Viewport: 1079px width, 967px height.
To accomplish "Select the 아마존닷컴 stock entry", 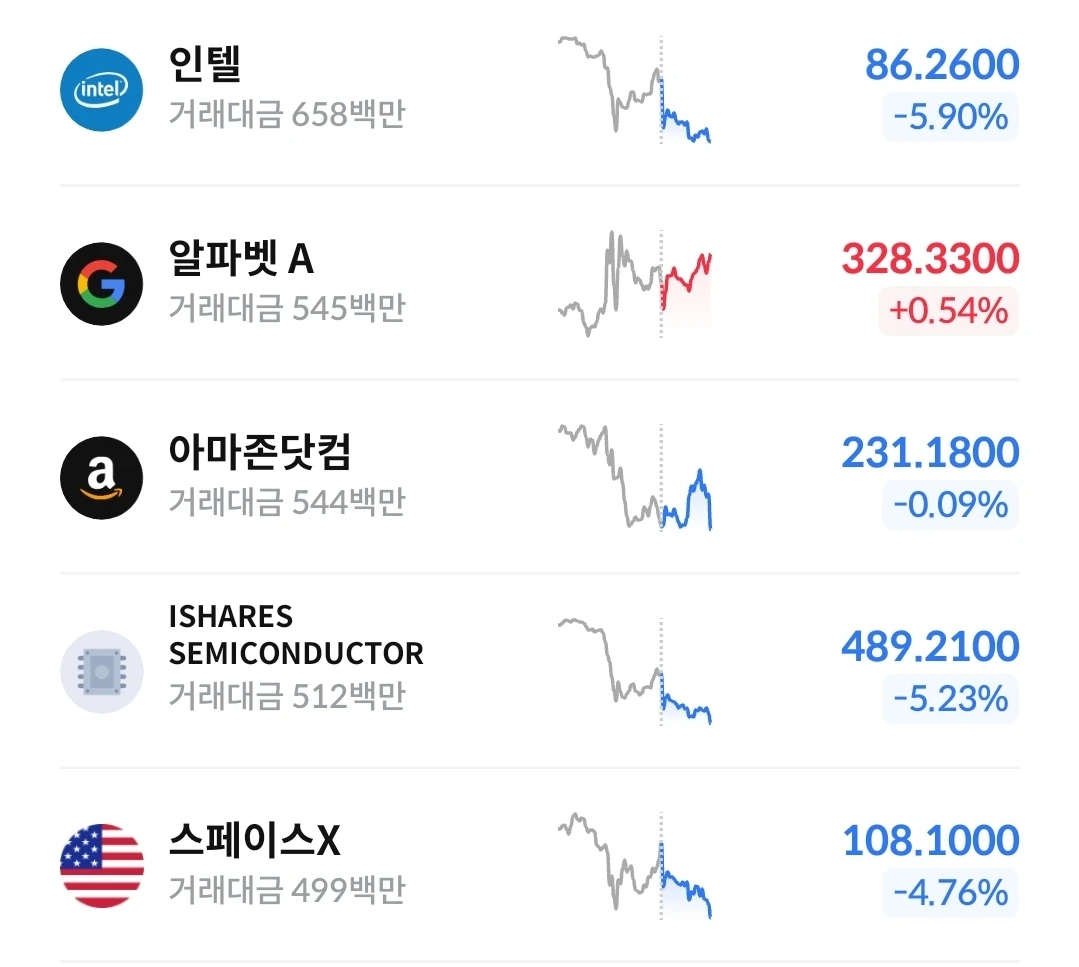I will (540, 478).
